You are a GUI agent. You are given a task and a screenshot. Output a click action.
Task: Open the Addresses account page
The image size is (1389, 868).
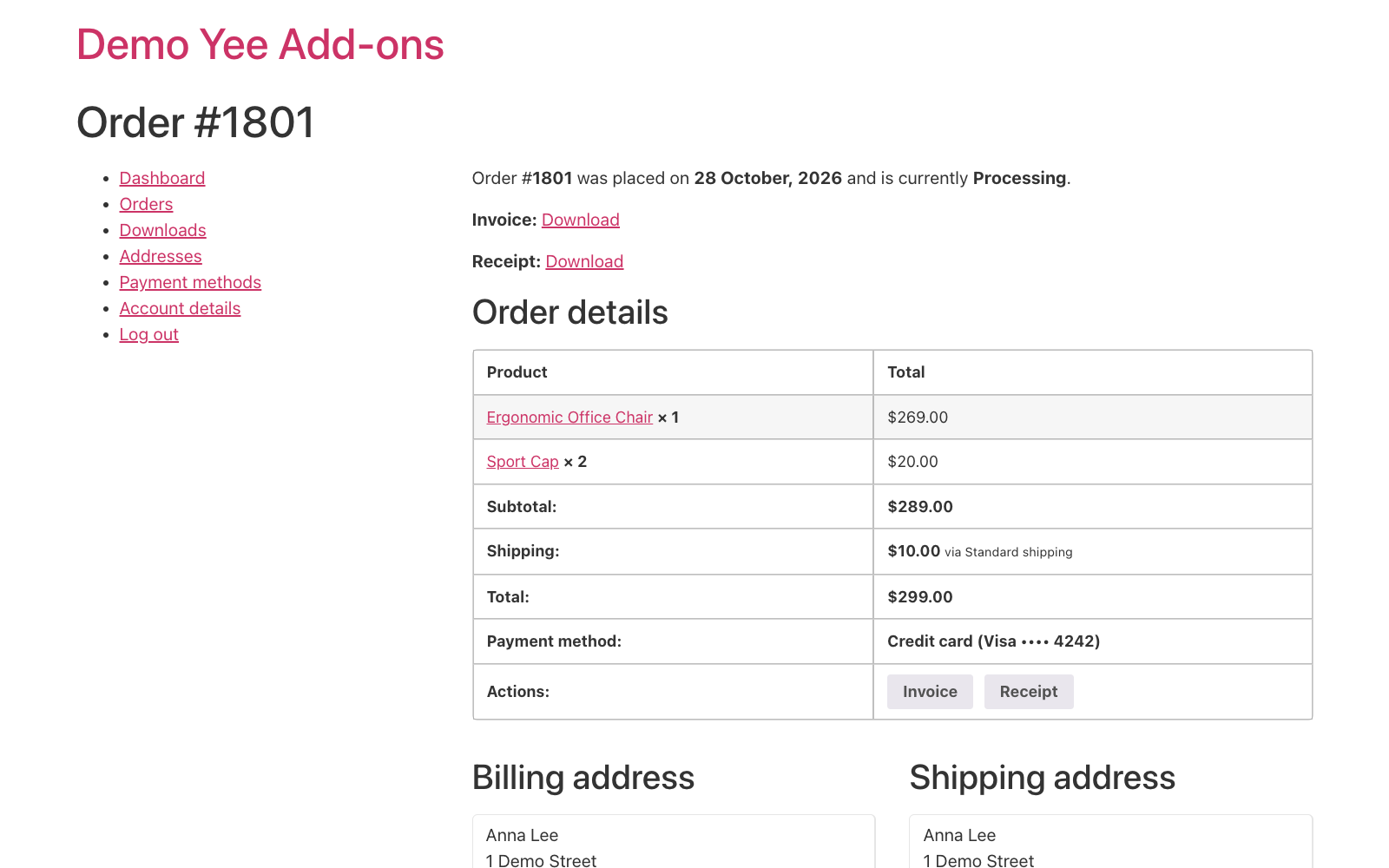[161, 256]
